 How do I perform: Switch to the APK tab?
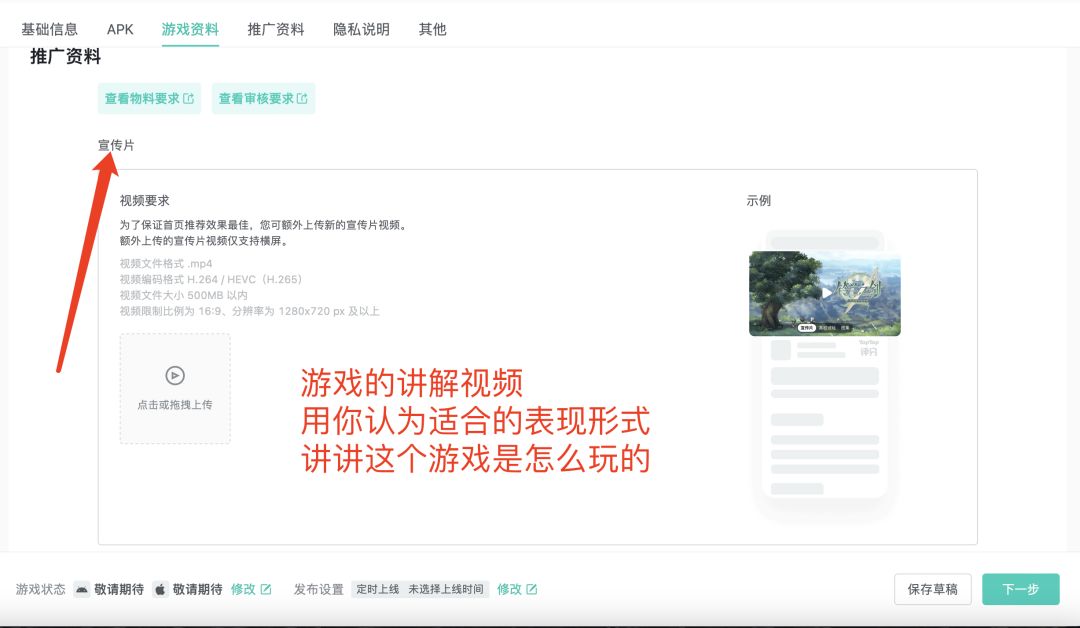point(120,30)
